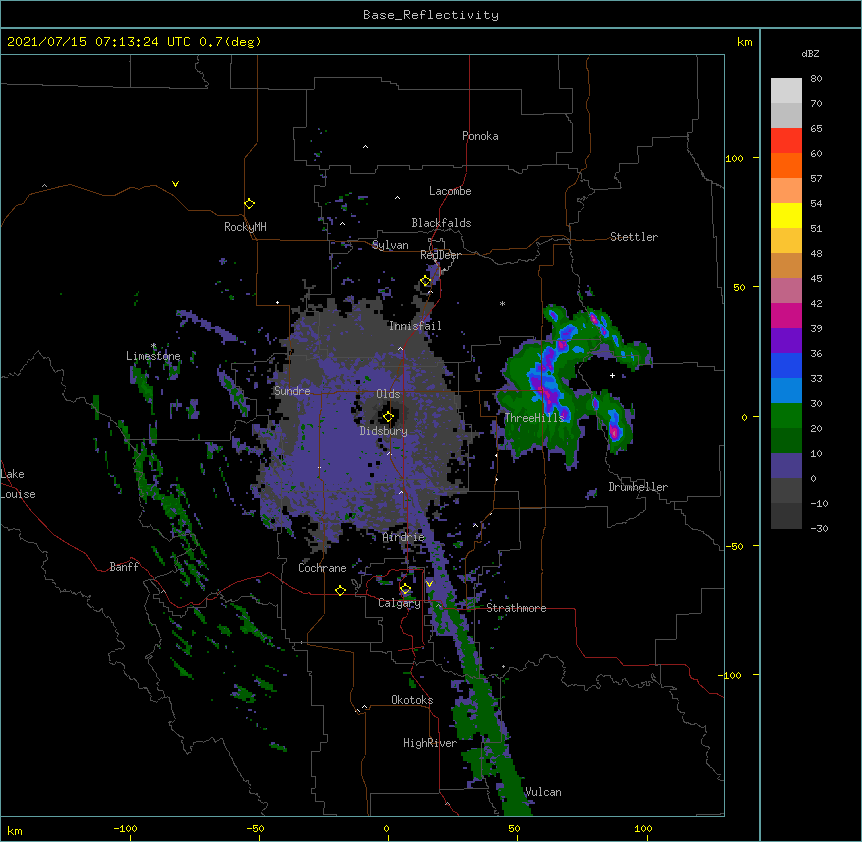This screenshot has width=862, height=842.
Task: Click the legend value -30
Action: tap(819, 528)
